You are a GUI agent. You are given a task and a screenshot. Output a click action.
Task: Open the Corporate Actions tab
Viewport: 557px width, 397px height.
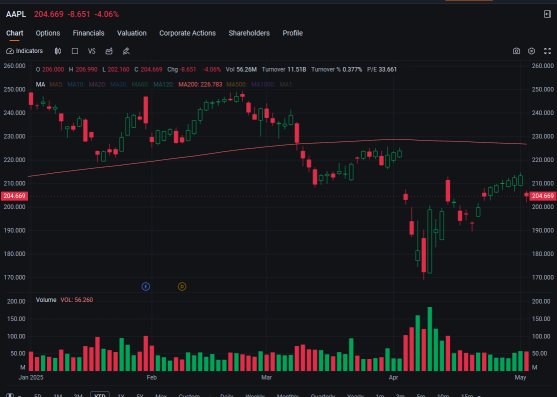[x=188, y=33]
